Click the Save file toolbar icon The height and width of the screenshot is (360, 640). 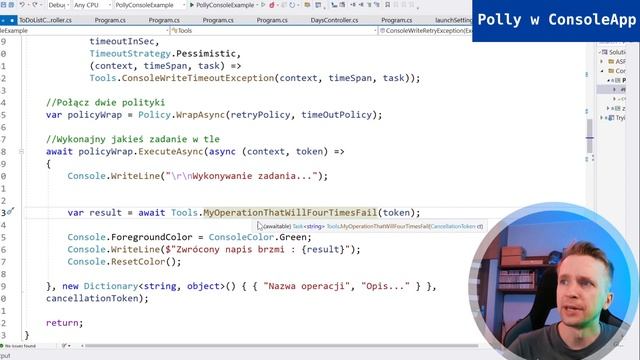pyautogui.click(x=3, y=5)
